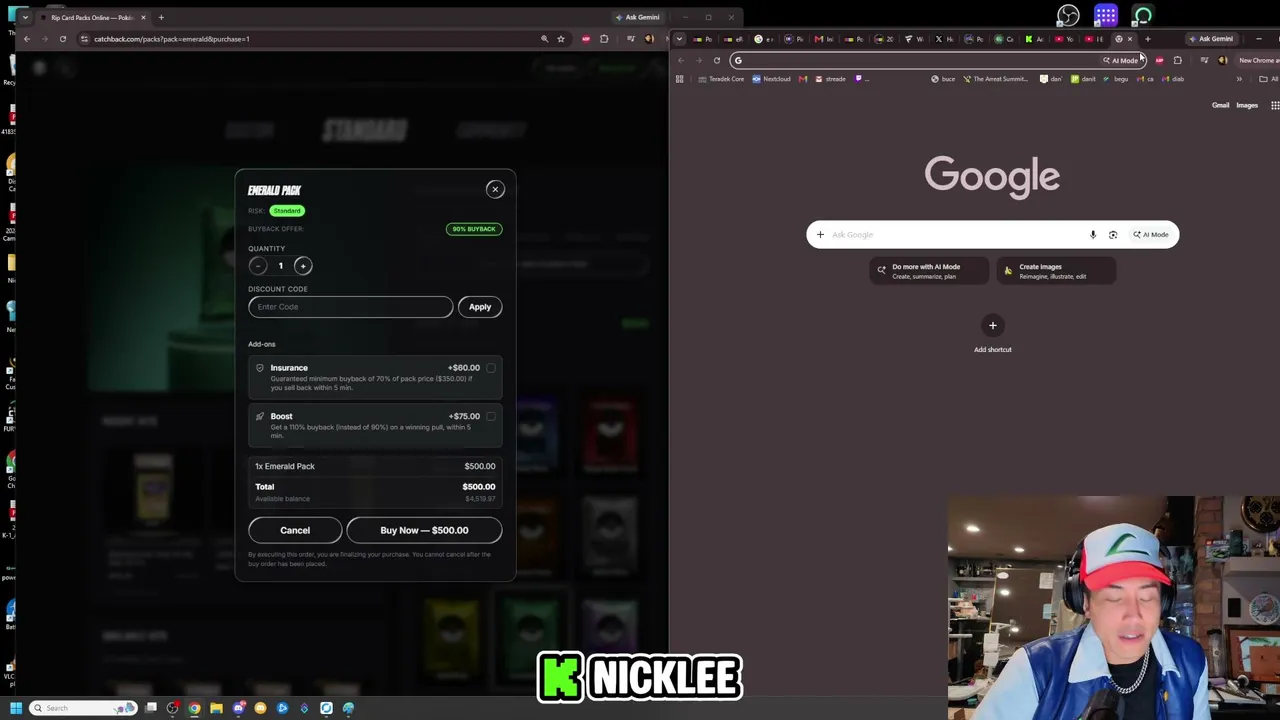Click Ask Gemini in the Google window
Screen dimensions: 1280x720
1212,39
